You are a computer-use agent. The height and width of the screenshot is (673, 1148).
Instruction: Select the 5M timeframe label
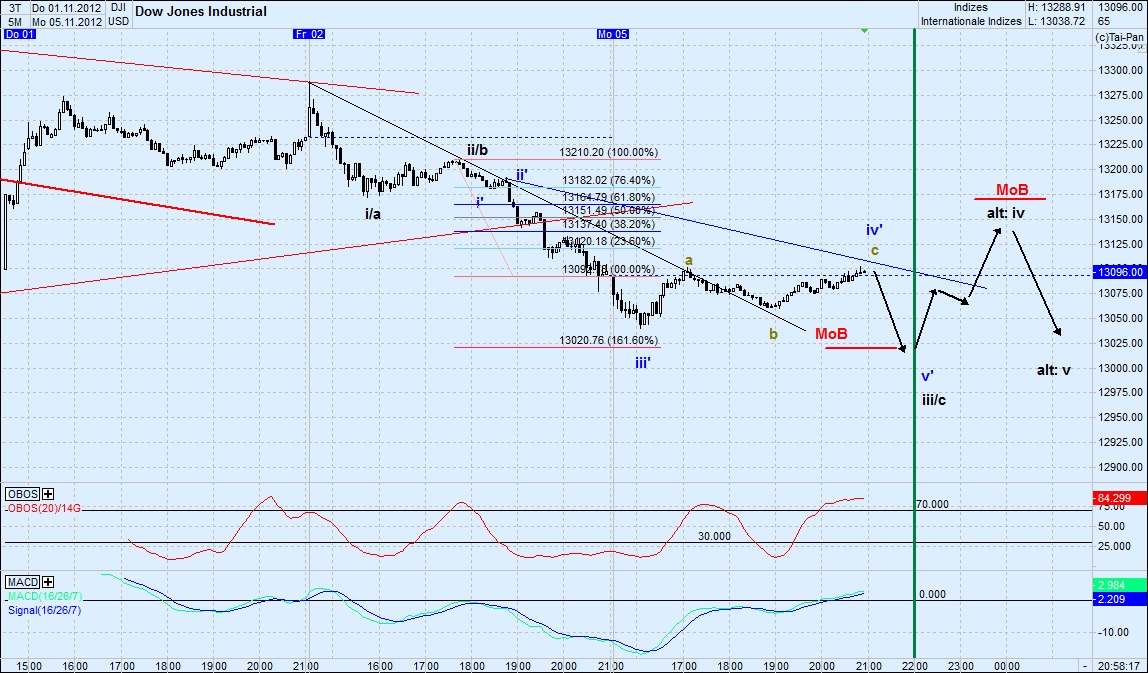14,20
